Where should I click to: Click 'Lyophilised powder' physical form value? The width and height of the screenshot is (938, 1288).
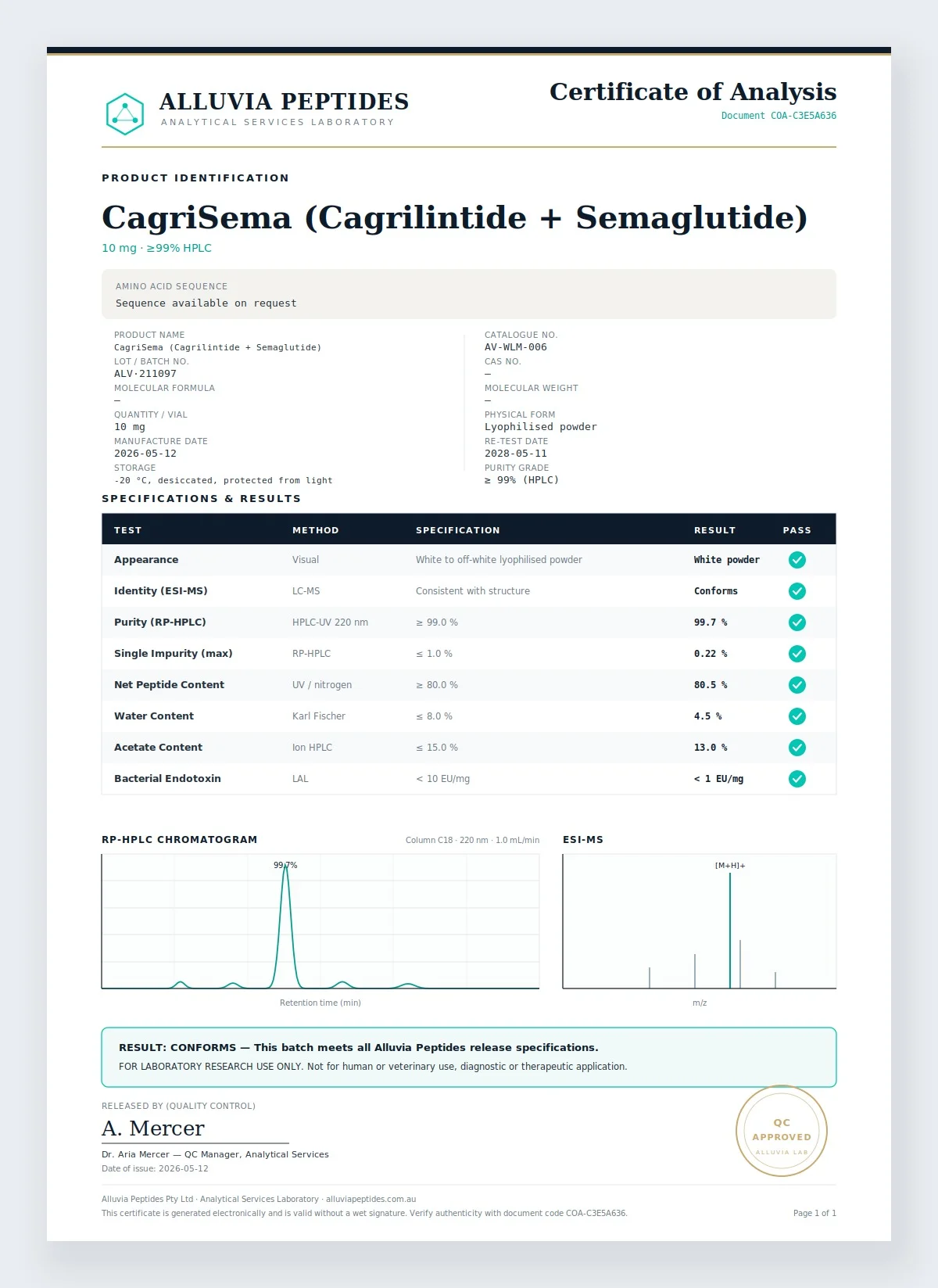tap(541, 427)
